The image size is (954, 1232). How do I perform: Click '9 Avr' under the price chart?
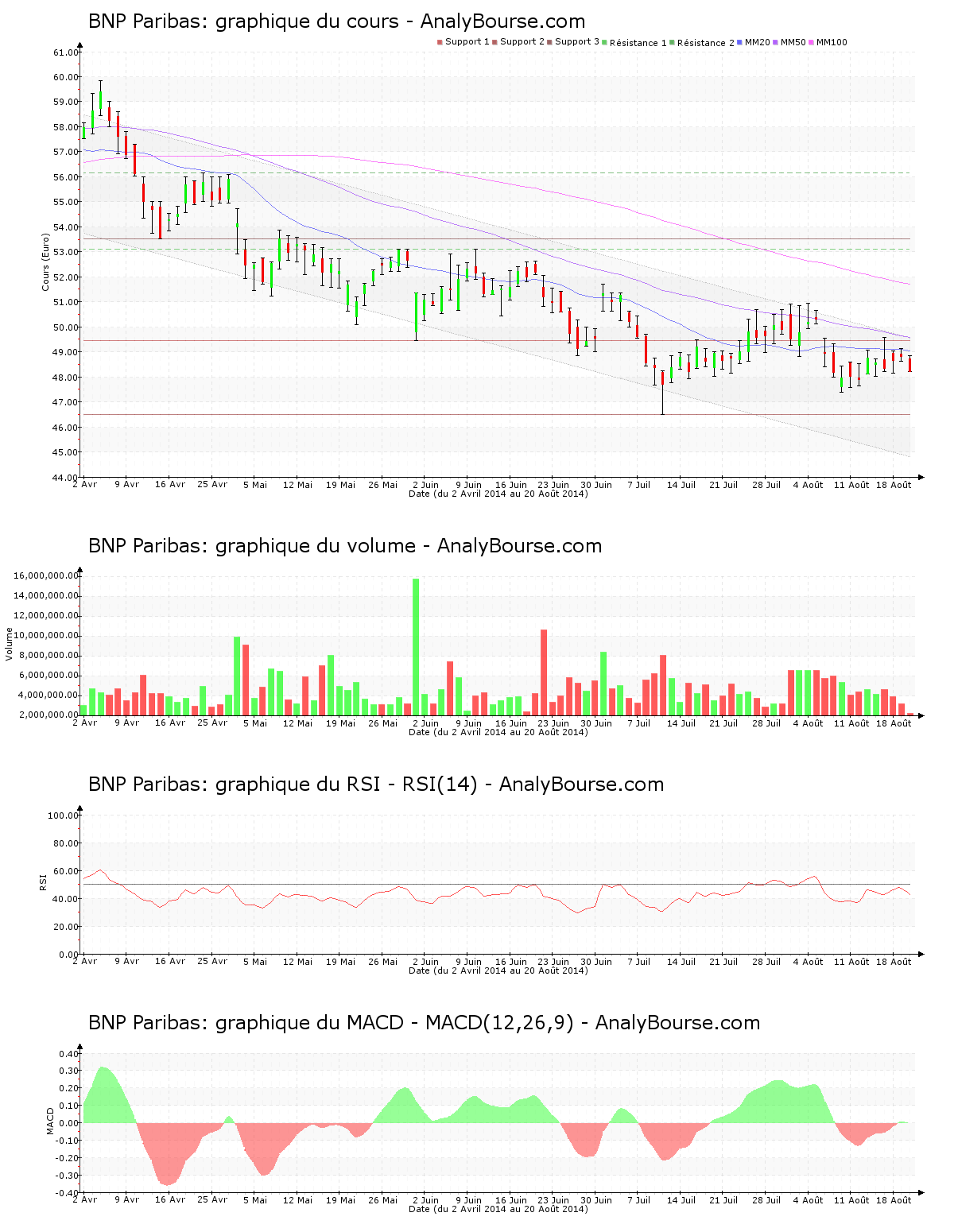(126, 485)
